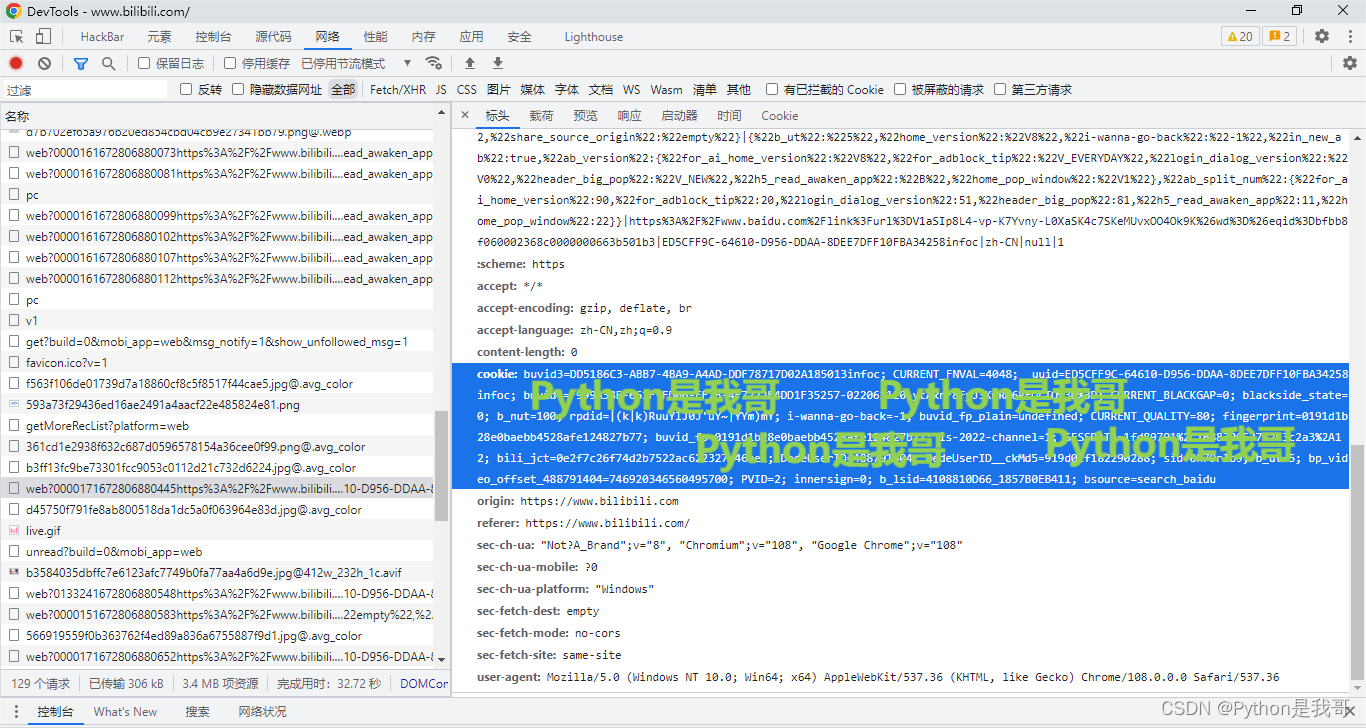Stop recording network log
The width and height of the screenshot is (1366, 728).
16,63
